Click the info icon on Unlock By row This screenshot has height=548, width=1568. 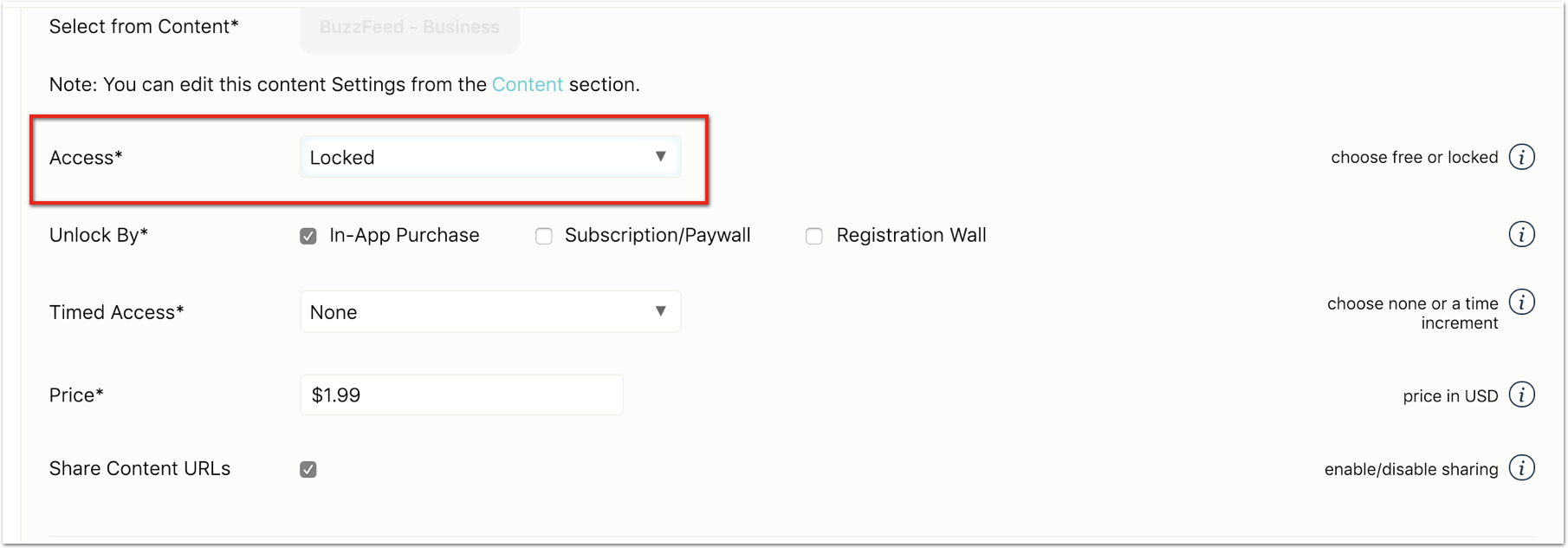pos(1521,234)
